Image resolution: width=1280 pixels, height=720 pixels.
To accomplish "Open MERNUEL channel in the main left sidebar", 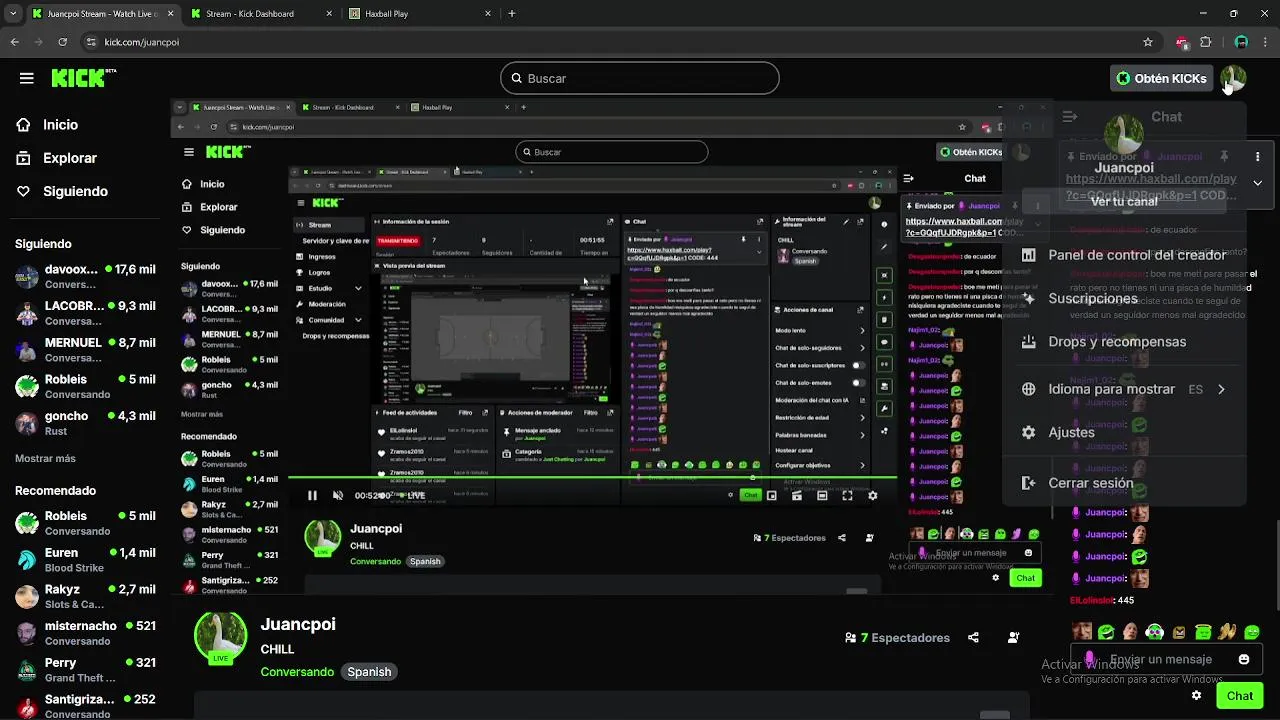I will pyautogui.click(x=85, y=349).
